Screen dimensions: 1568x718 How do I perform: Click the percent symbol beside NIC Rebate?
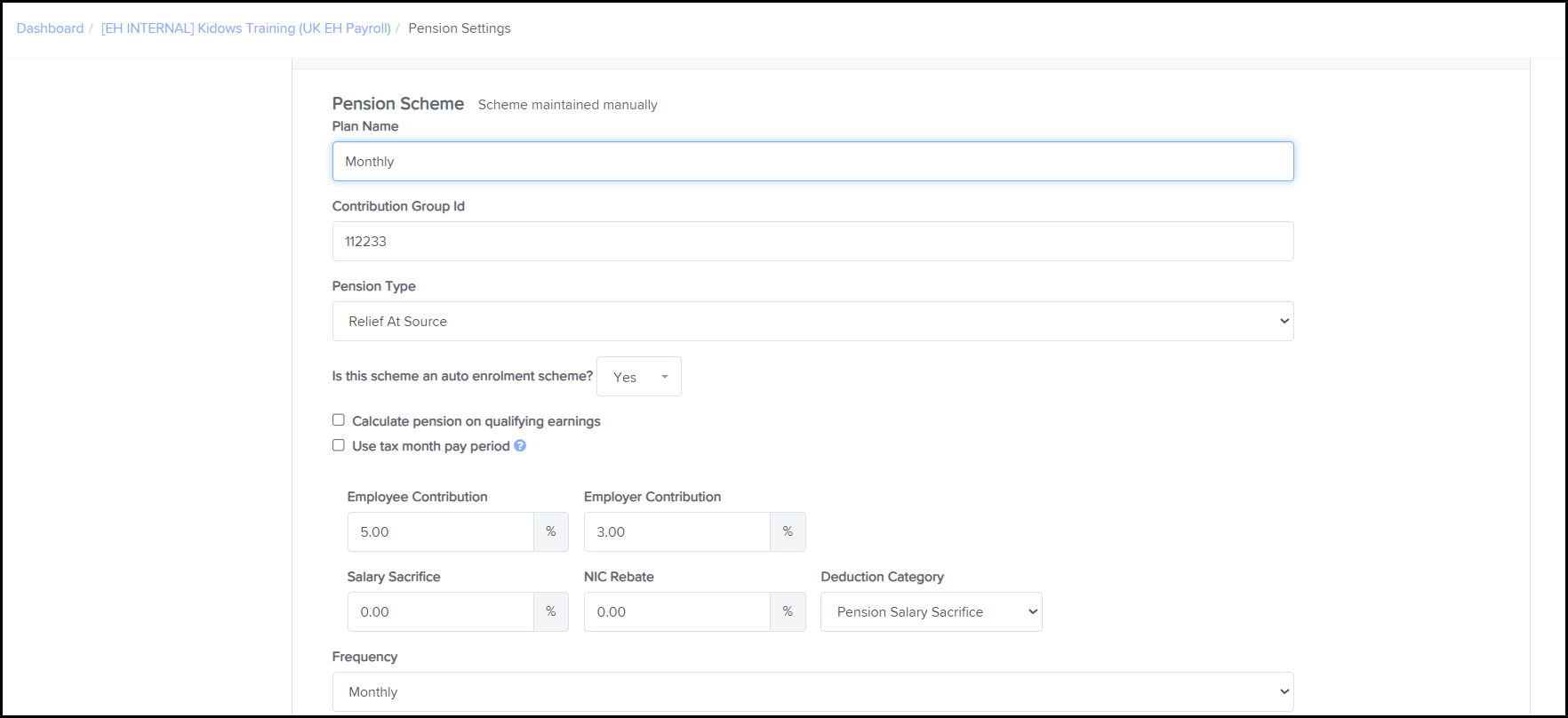(788, 612)
